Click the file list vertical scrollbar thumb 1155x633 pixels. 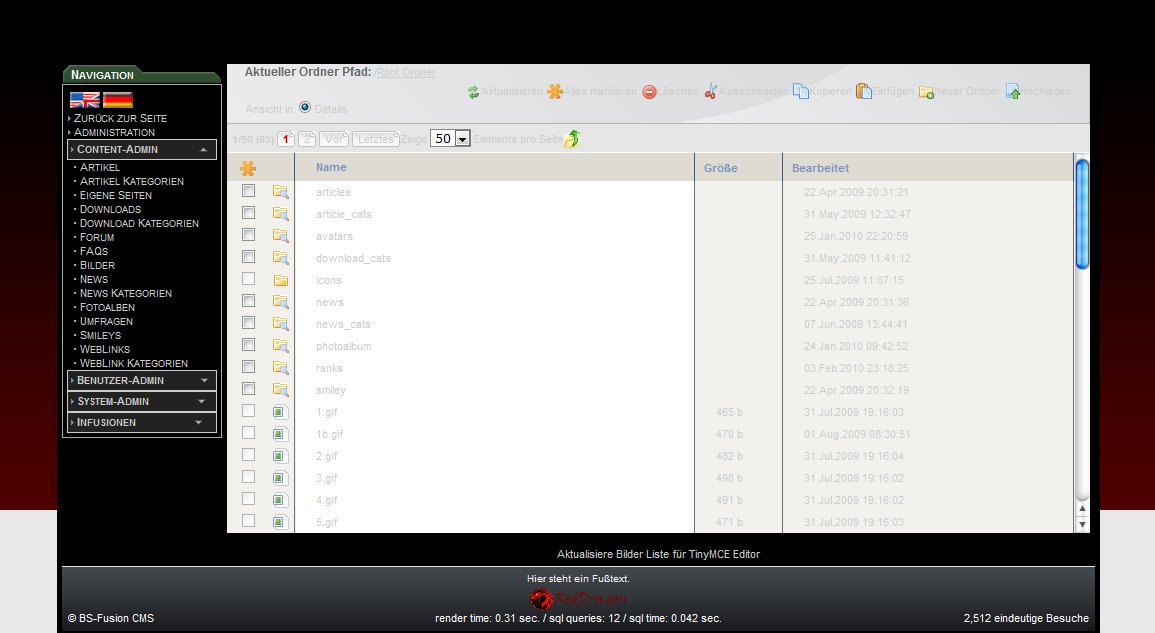(x=1081, y=214)
